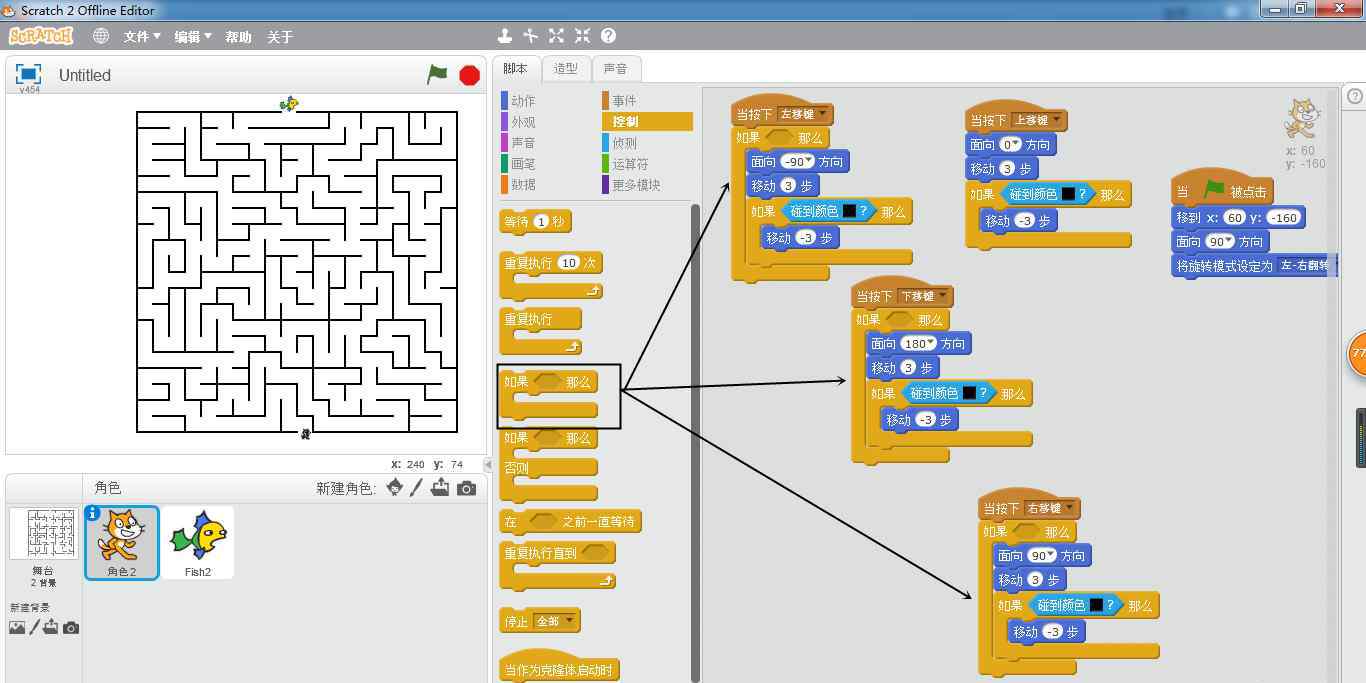Edit the repeat count 10 field
This screenshot has width=1366, height=683.
569,263
